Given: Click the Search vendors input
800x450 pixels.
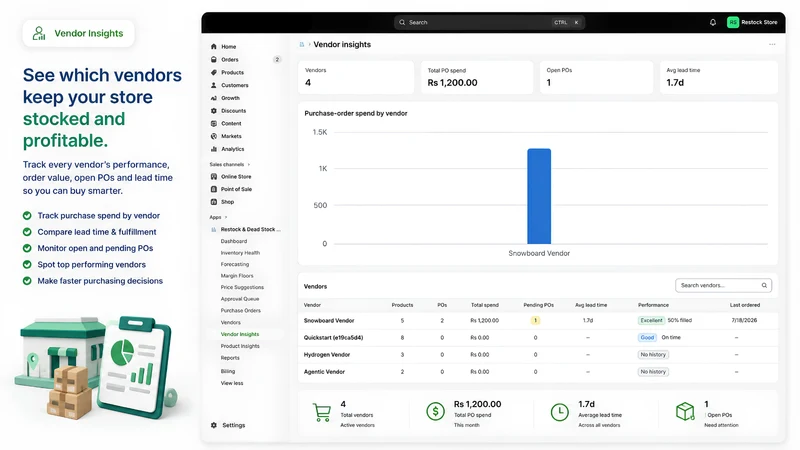Looking at the screenshot, I should tap(723, 285).
